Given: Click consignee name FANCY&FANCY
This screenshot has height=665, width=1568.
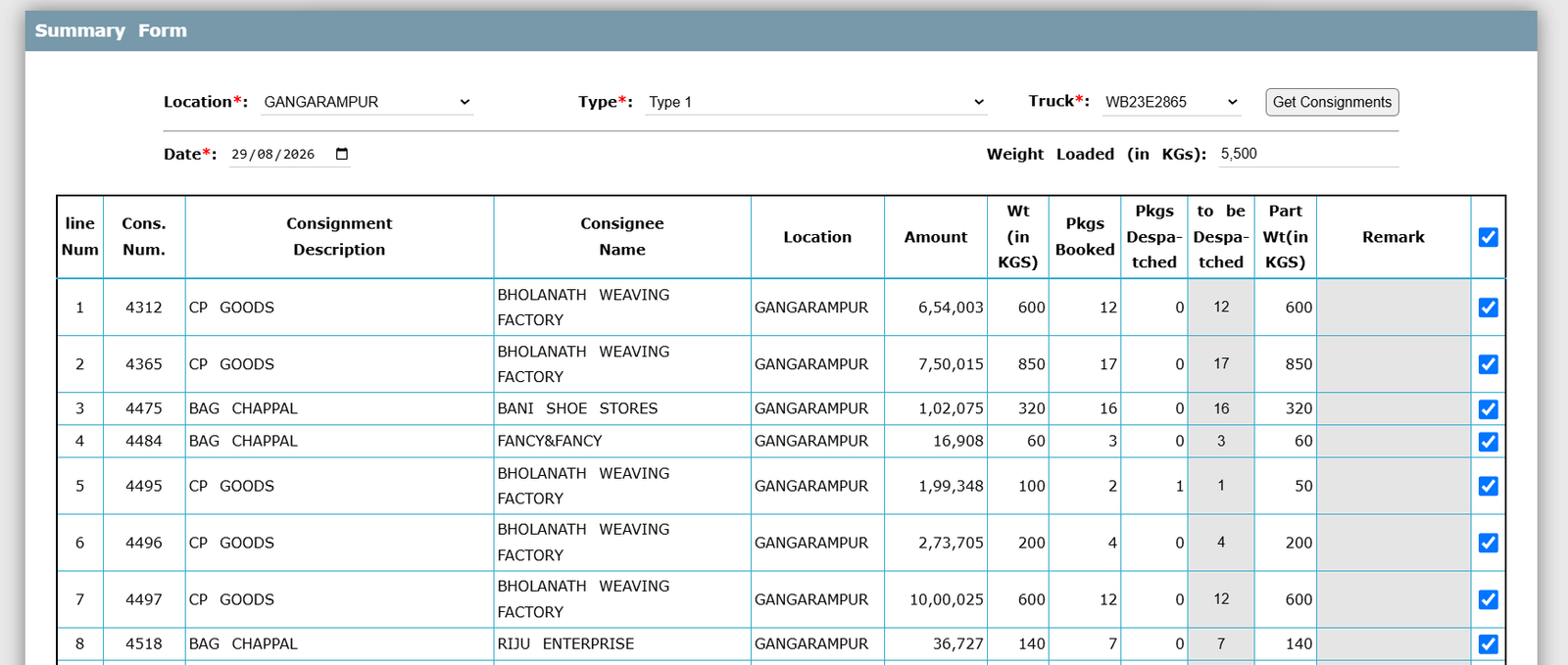Looking at the screenshot, I should click(550, 441).
